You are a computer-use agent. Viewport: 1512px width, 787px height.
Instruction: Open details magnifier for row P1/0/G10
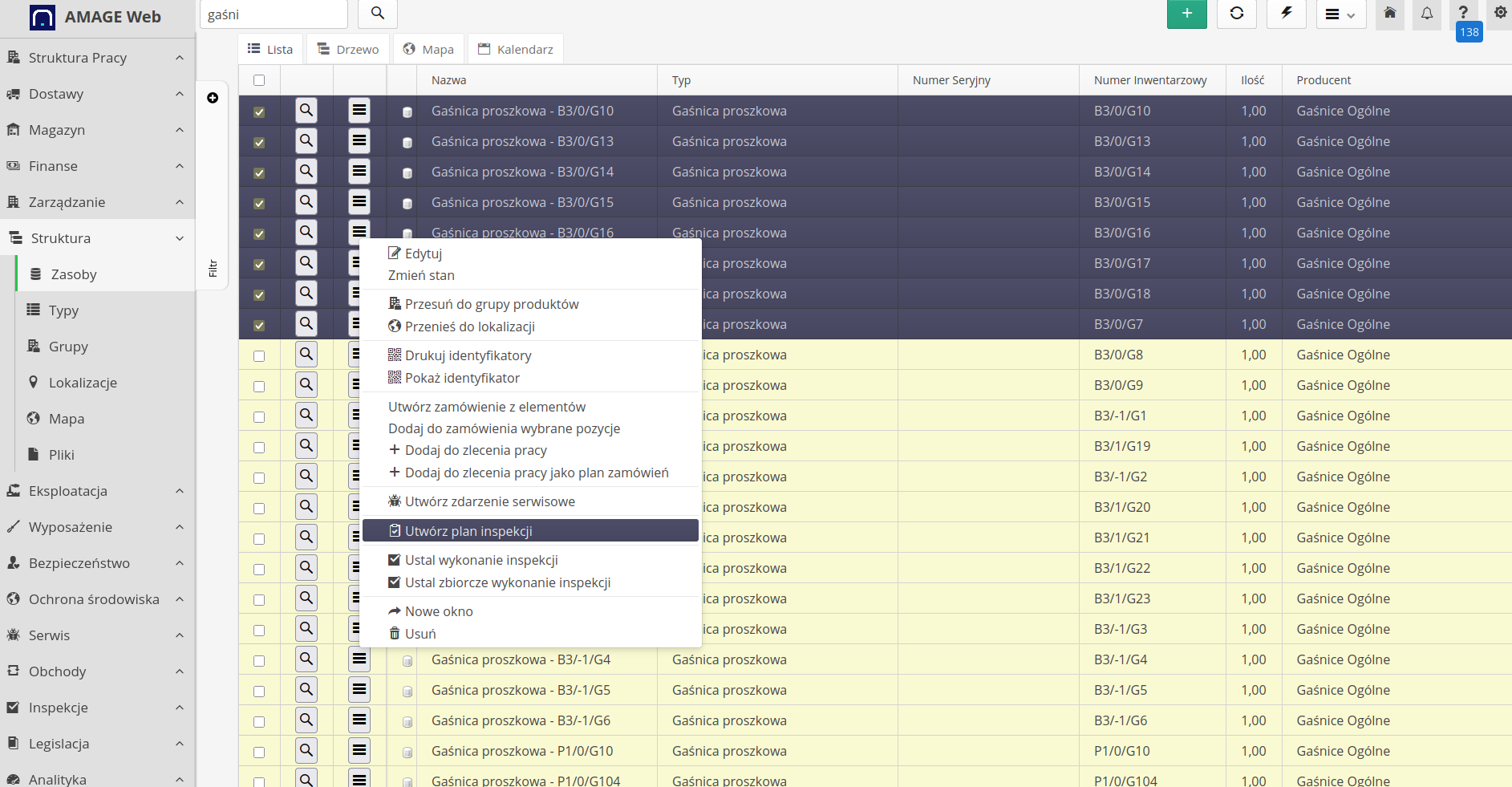306,750
